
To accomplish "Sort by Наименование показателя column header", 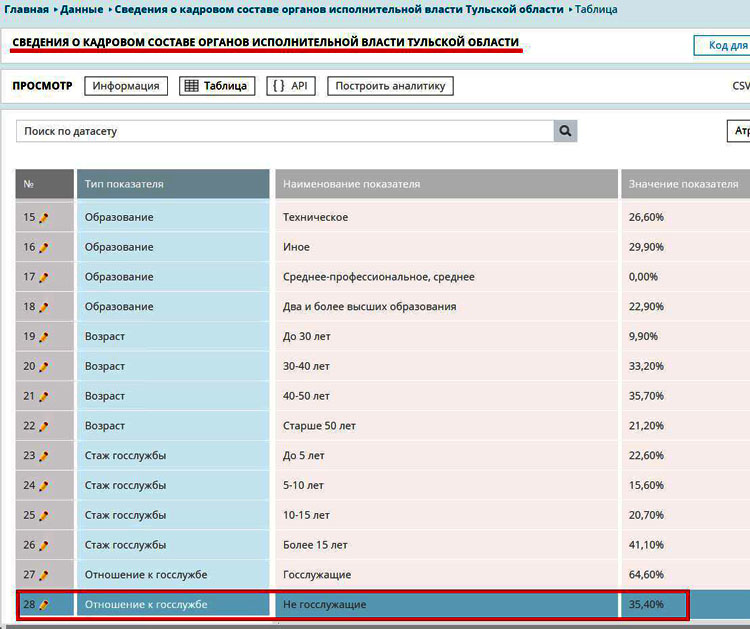I will click(x=446, y=184).
